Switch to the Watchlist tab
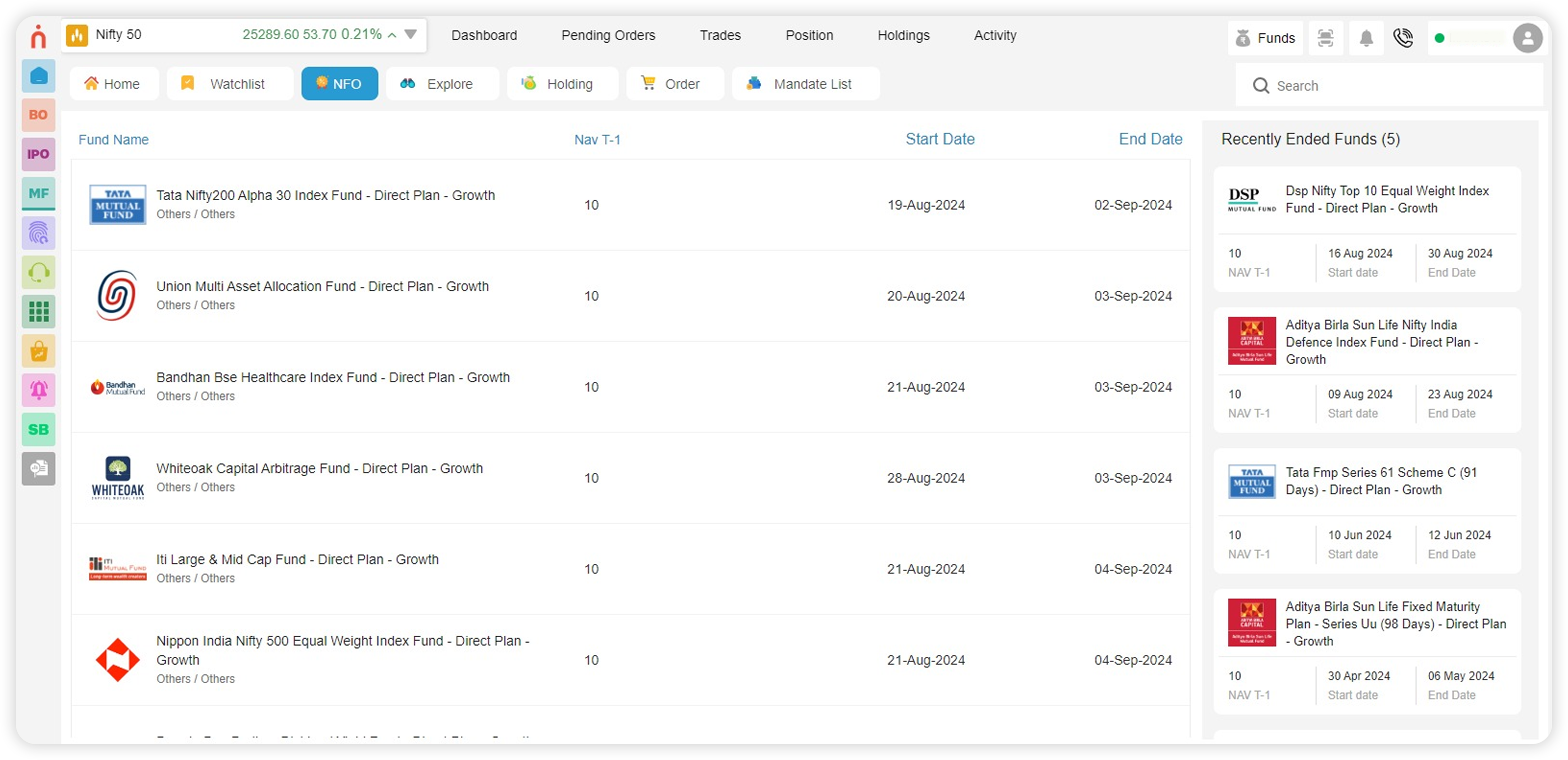Screen dimensions: 1568x760 [x=229, y=84]
